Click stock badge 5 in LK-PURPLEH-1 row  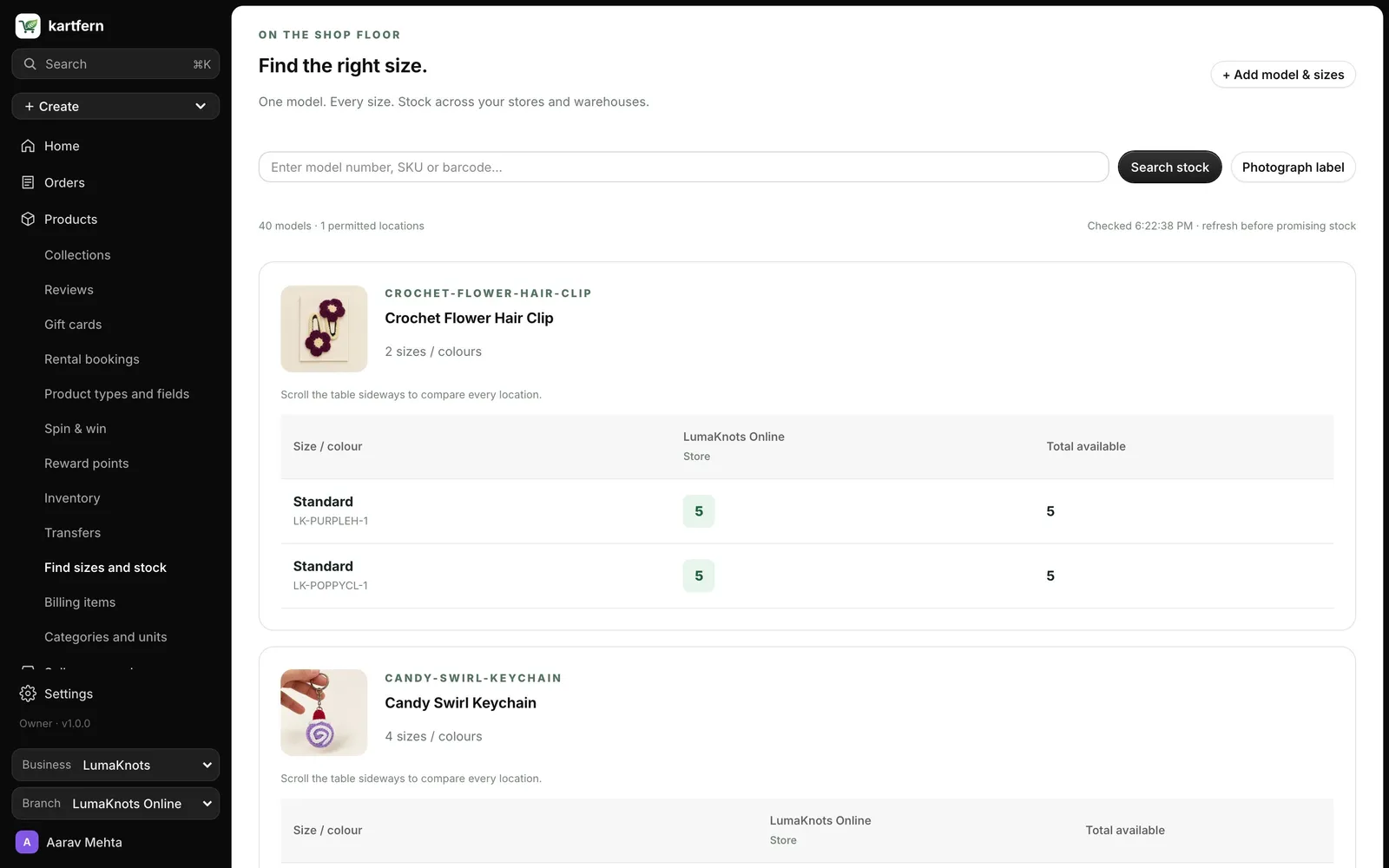(699, 511)
